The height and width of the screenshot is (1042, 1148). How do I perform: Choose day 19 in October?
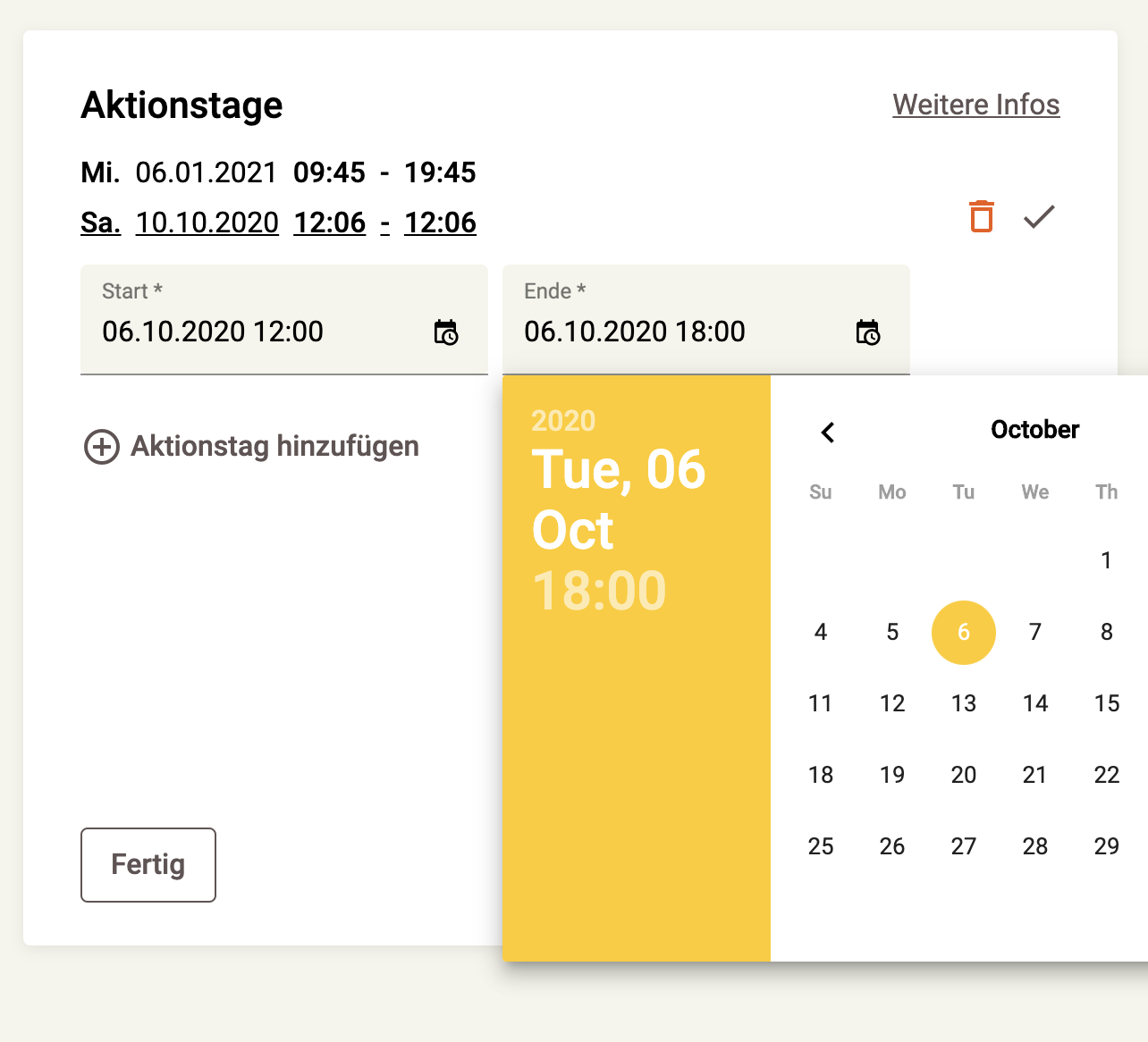pos(892,775)
